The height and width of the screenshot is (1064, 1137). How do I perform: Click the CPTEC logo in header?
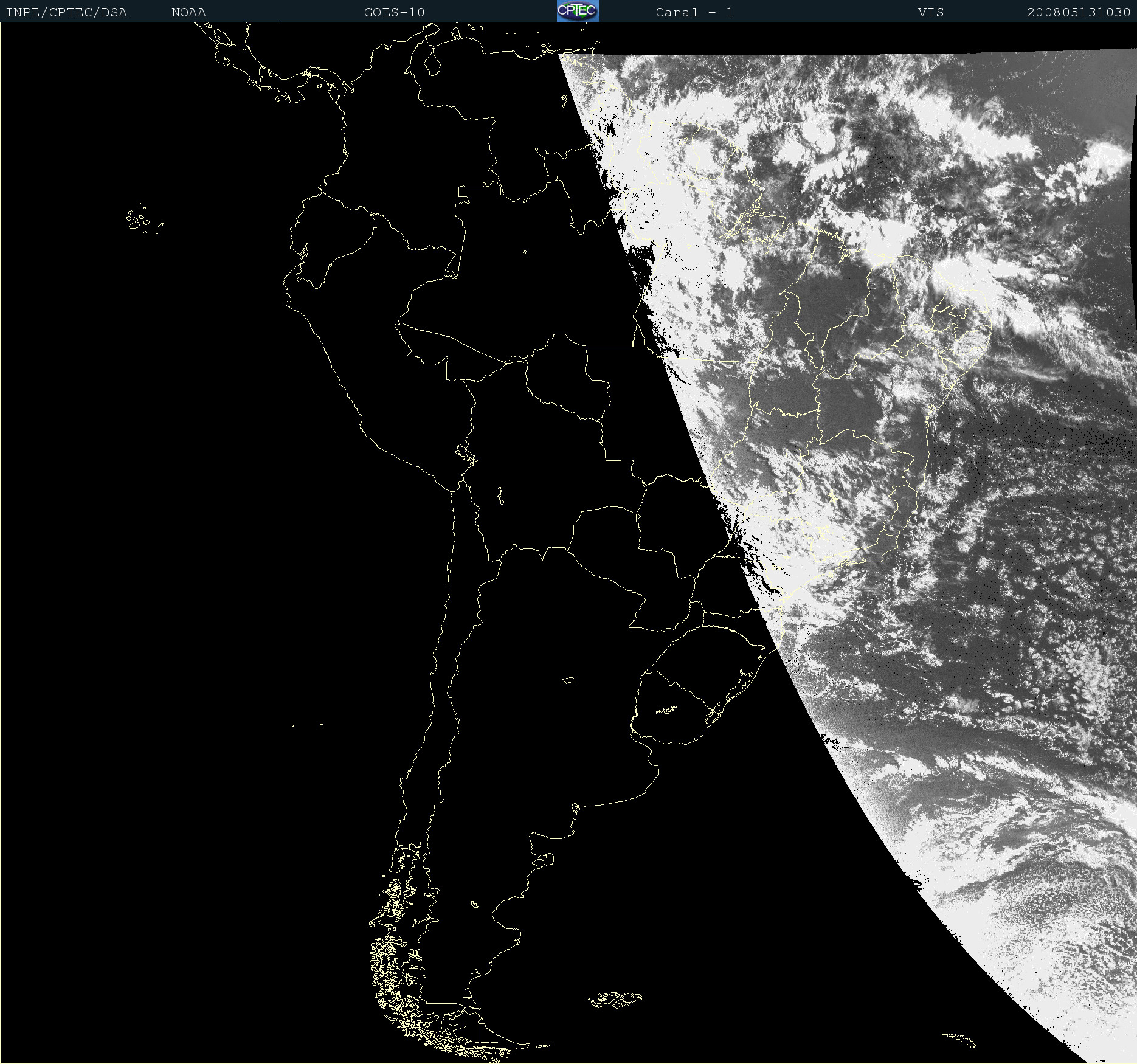tap(578, 11)
